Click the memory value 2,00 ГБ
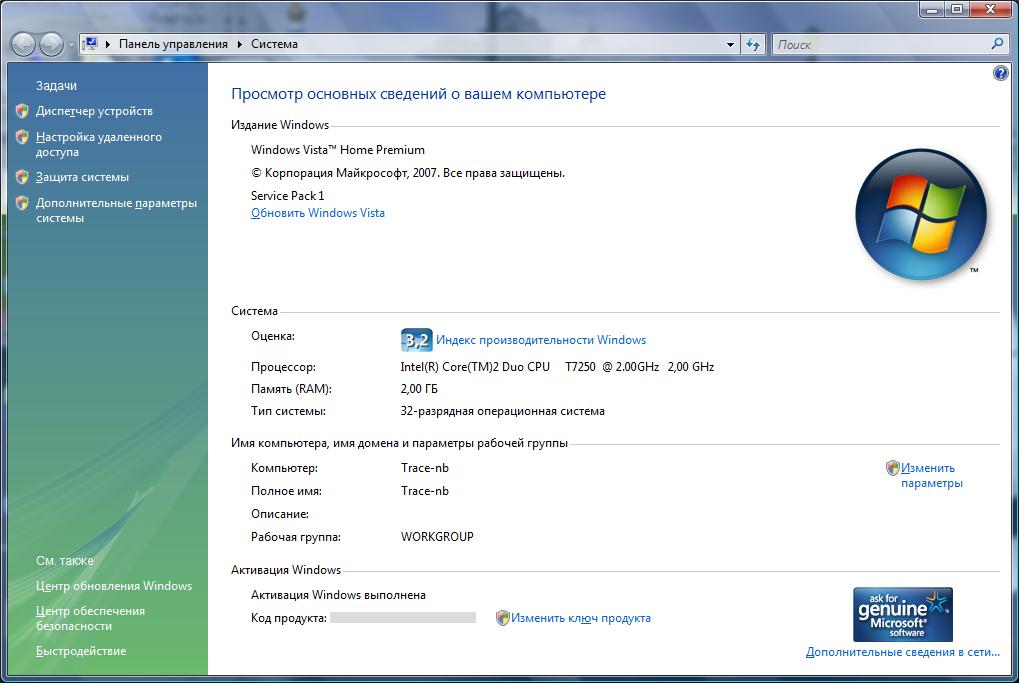The width and height of the screenshot is (1019, 683). tap(419, 389)
